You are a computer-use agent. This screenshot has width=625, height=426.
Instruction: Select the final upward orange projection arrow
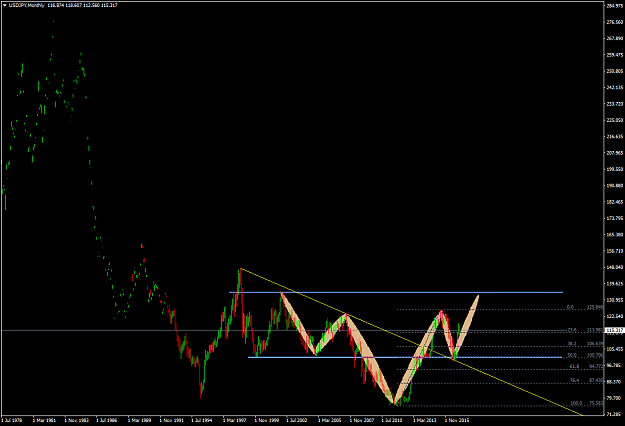(x=467, y=325)
